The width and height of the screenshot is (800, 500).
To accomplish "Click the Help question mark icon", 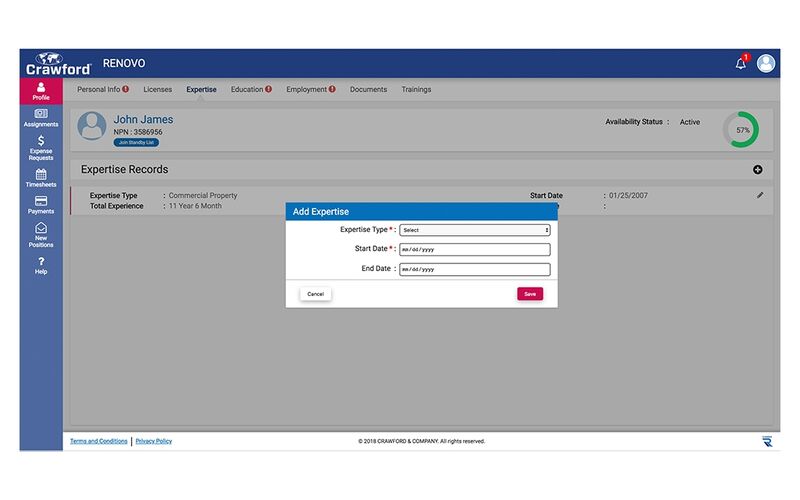I will tap(41, 262).
